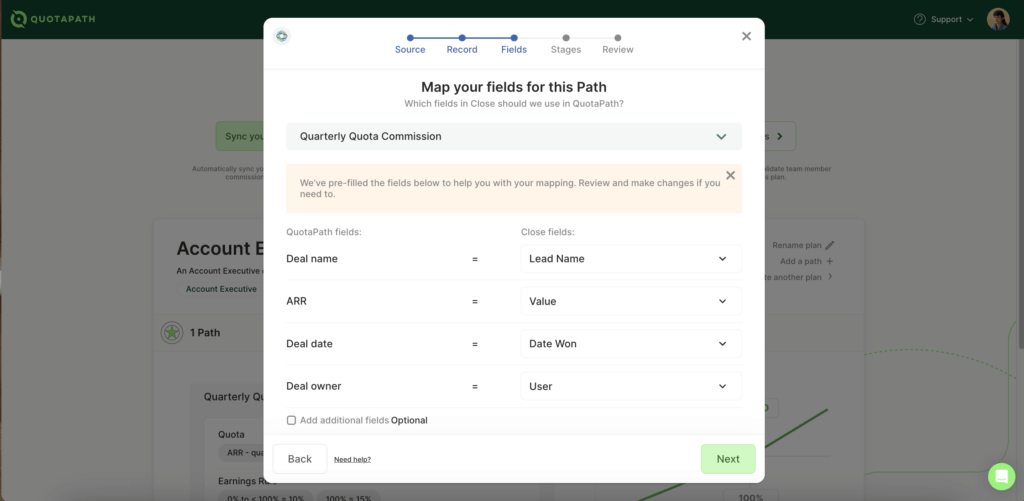Screen dimensions: 1024x501
Task: Dismiss the pre-filled fields notice
Action: 730,175
